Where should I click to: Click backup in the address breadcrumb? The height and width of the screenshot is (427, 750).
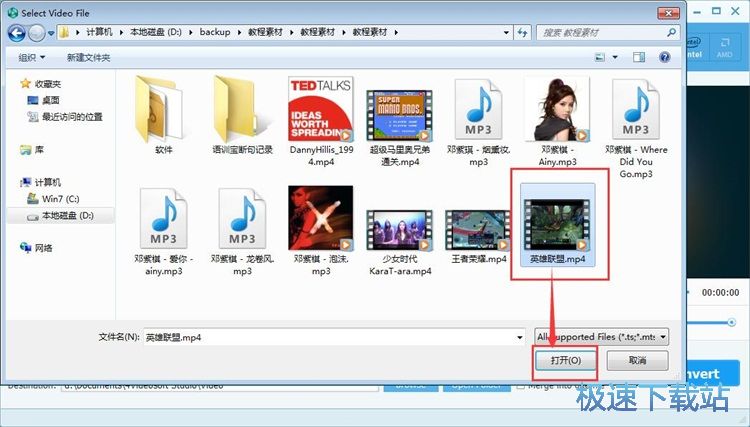pyautogui.click(x=215, y=32)
